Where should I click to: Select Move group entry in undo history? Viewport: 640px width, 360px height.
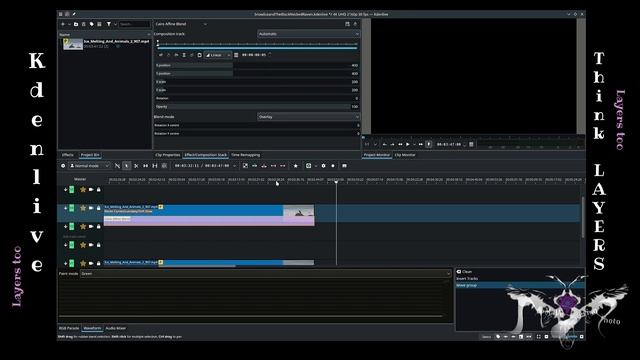tap(520, 285)
